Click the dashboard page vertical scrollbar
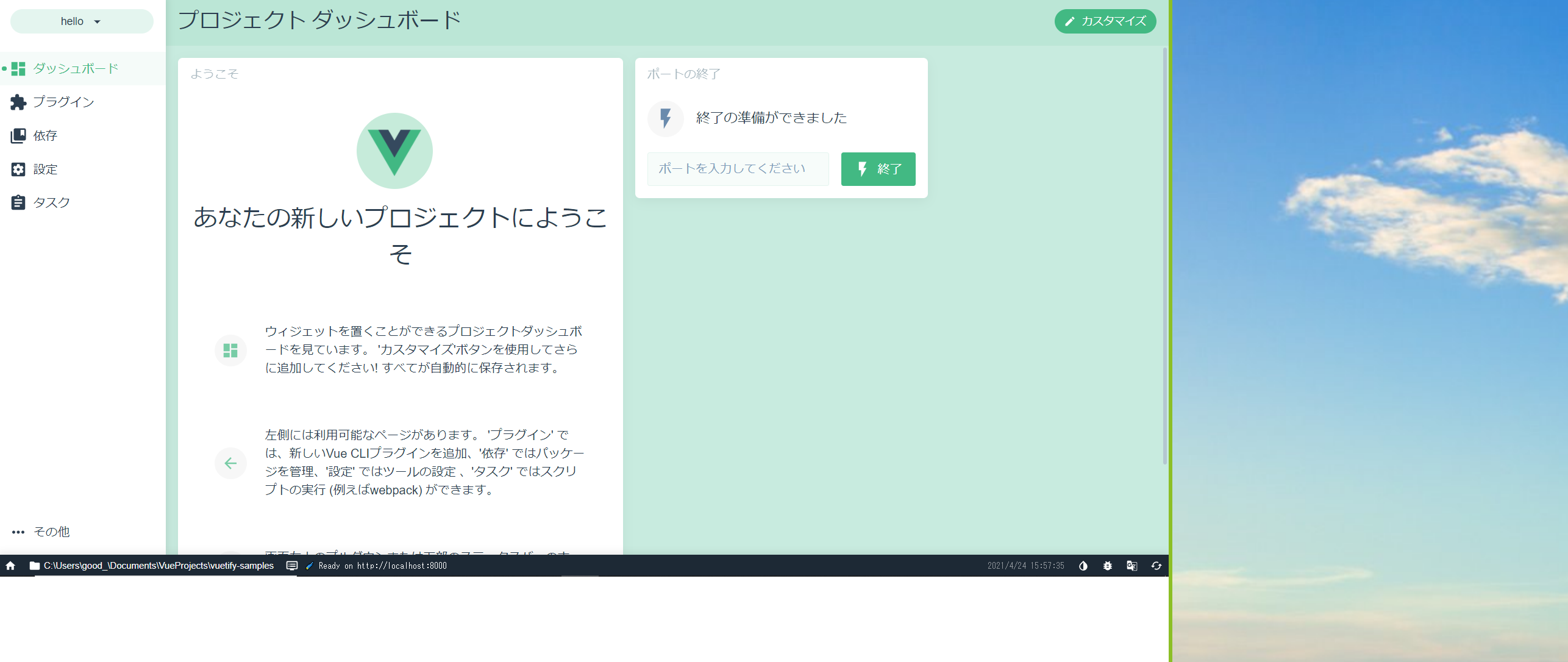 pyautogui.click(x=1164, y=256)
